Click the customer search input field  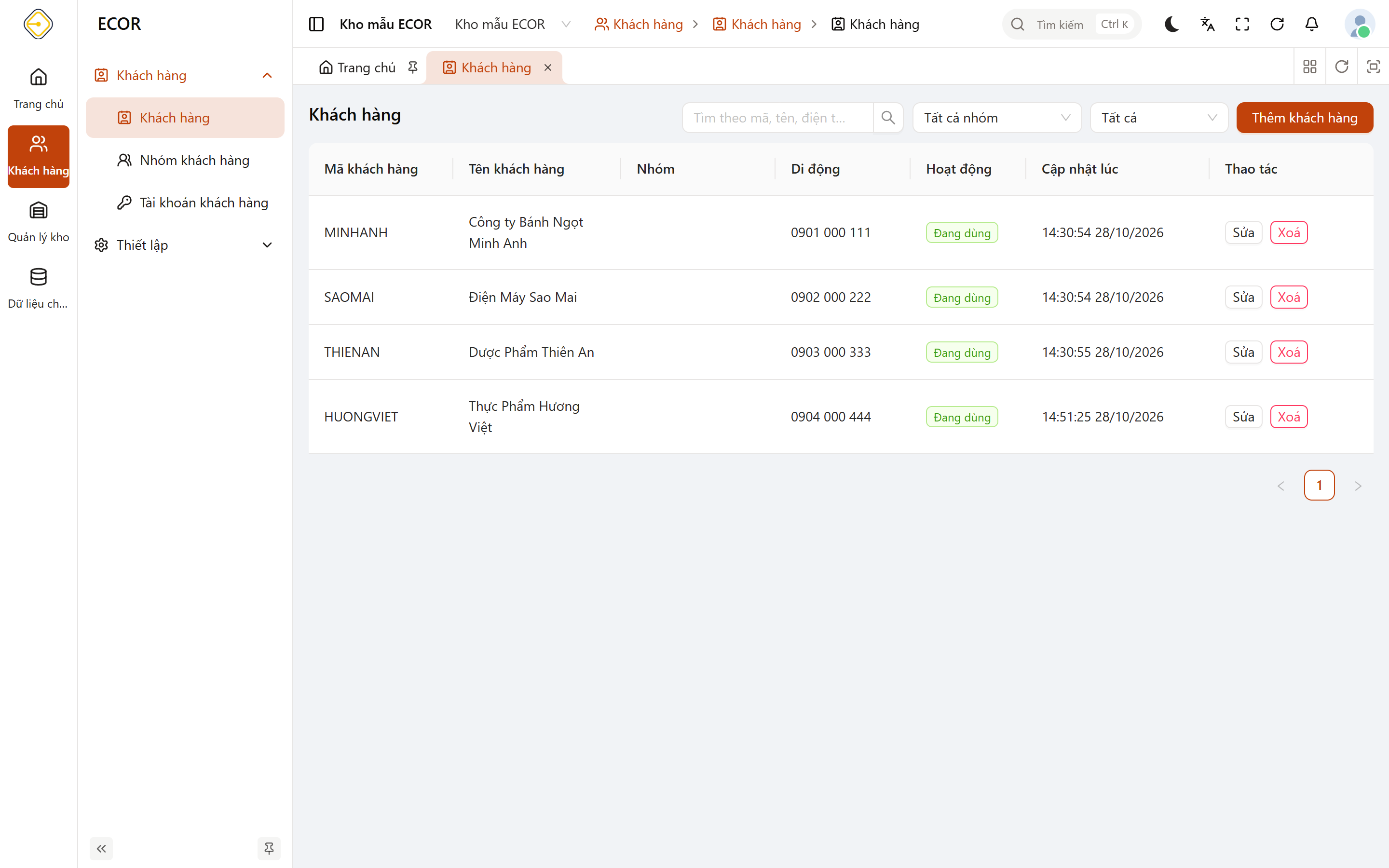click(777, 118)
